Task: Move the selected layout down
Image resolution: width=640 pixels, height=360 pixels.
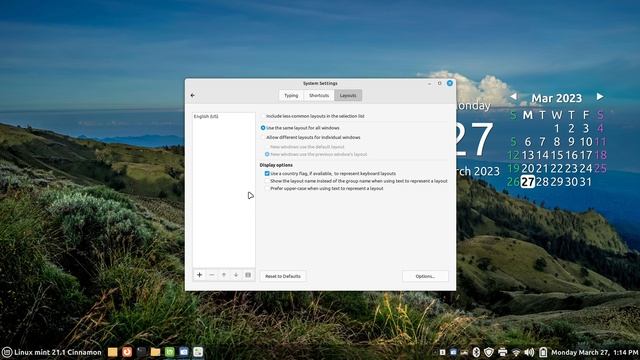Action: click(x=236, y=275)
